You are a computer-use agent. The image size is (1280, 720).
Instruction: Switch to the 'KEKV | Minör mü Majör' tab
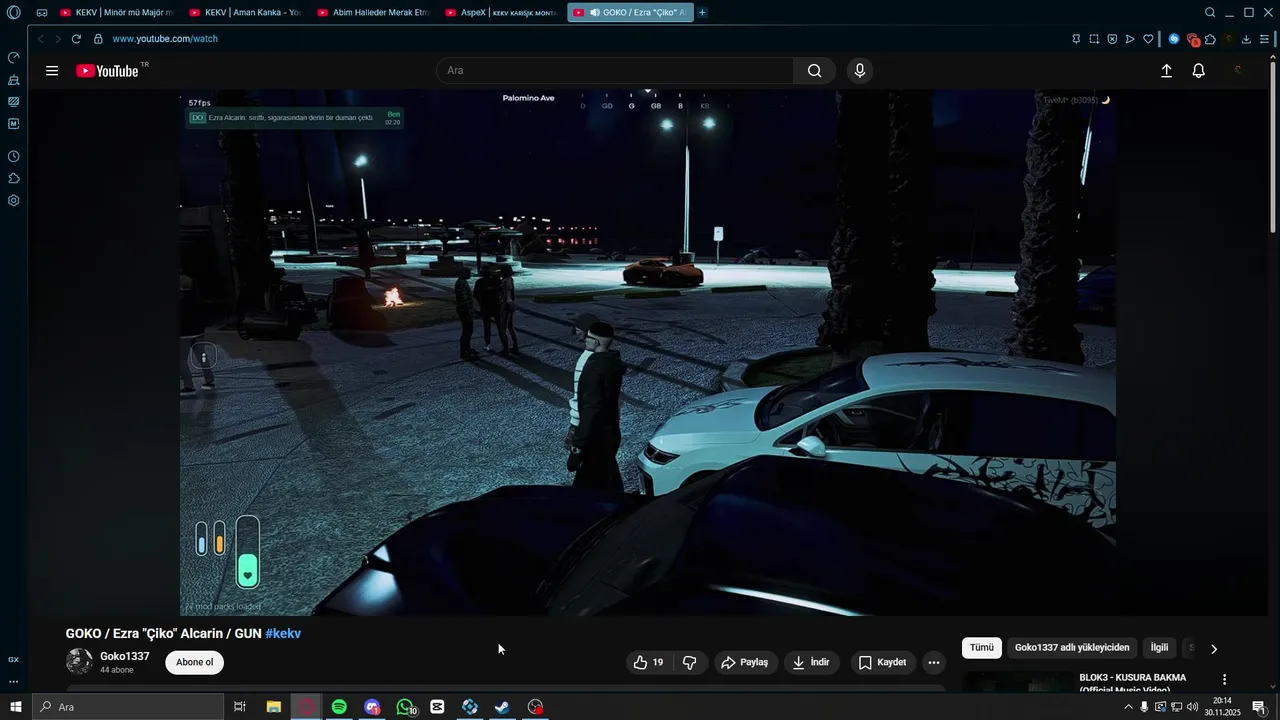[x=117, y=13]
